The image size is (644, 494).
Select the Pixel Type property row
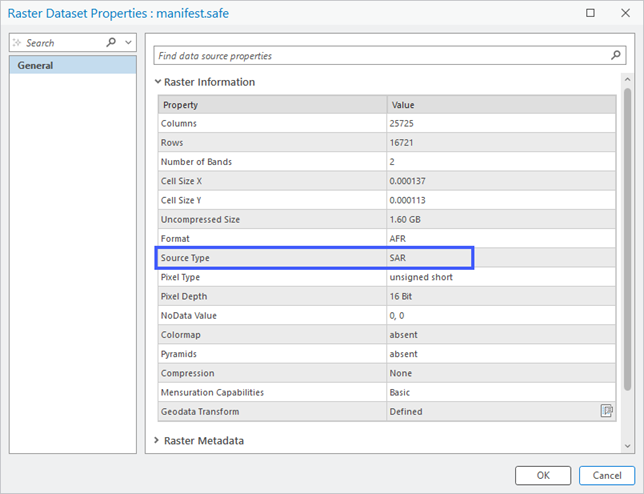[271, 277]
